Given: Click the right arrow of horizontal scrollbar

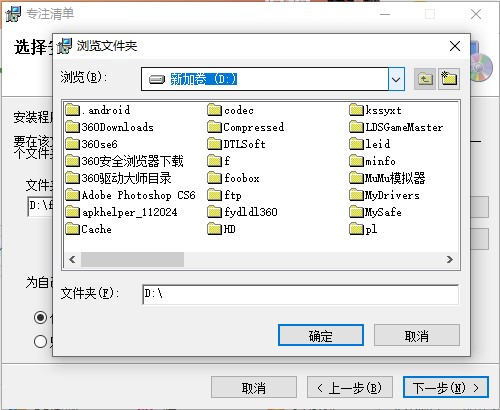Looking at the screenshot, I should (450, 259).
